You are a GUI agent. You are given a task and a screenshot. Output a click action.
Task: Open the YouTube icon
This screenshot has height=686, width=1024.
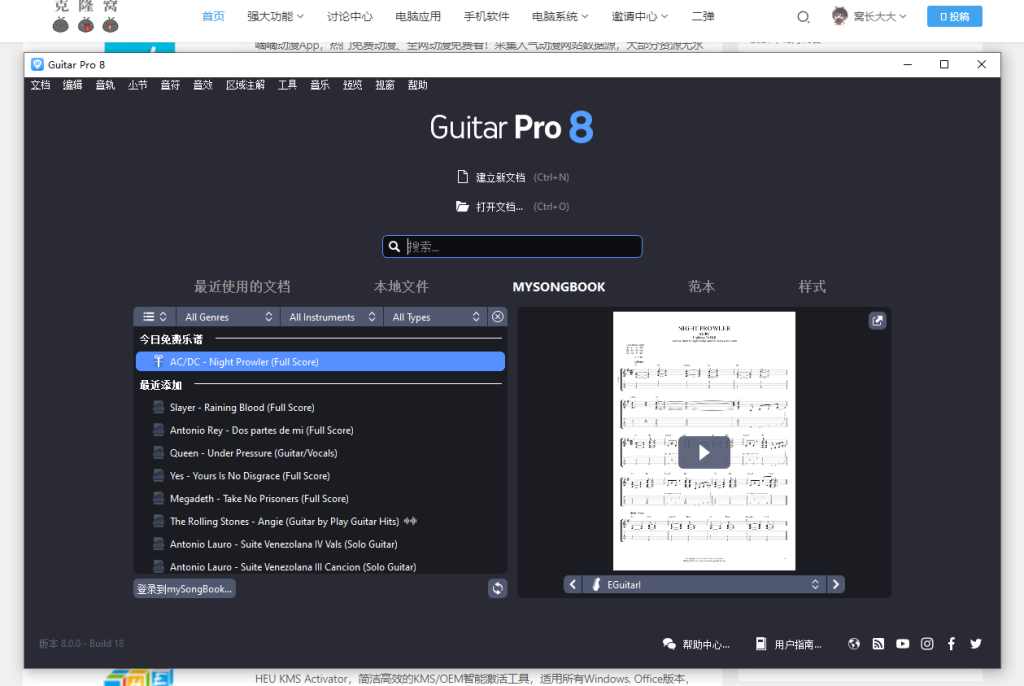[903, 644]
